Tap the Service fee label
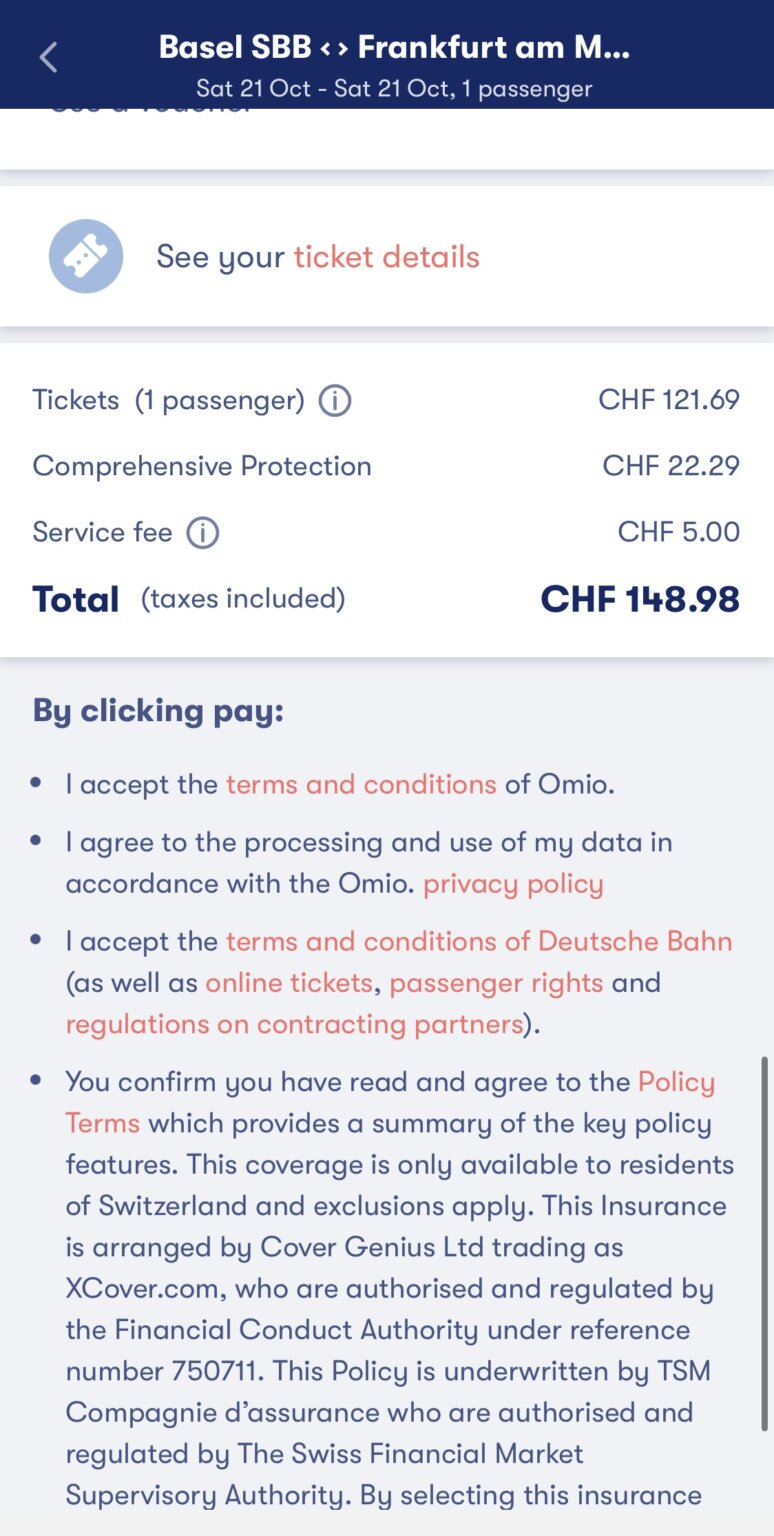Screen dimensions: 774x1536 [x=102, y=532]
